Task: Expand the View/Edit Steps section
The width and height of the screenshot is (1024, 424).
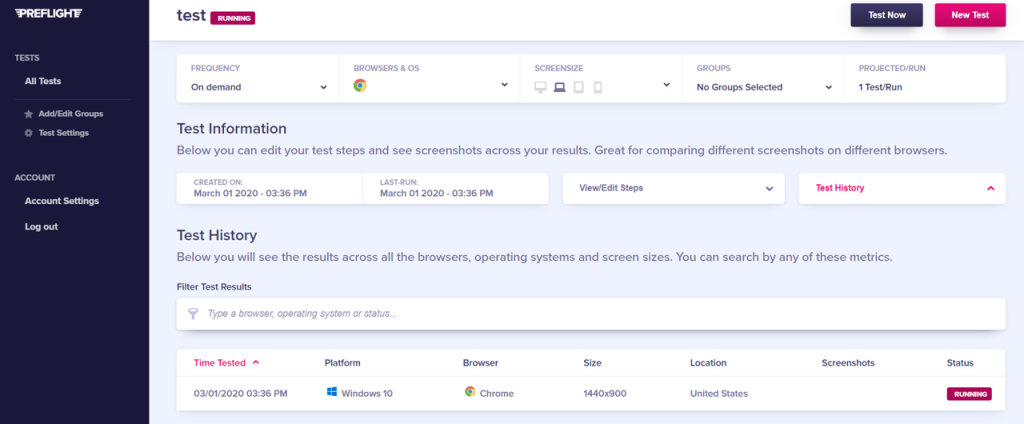Action: (x=673, y=188)
